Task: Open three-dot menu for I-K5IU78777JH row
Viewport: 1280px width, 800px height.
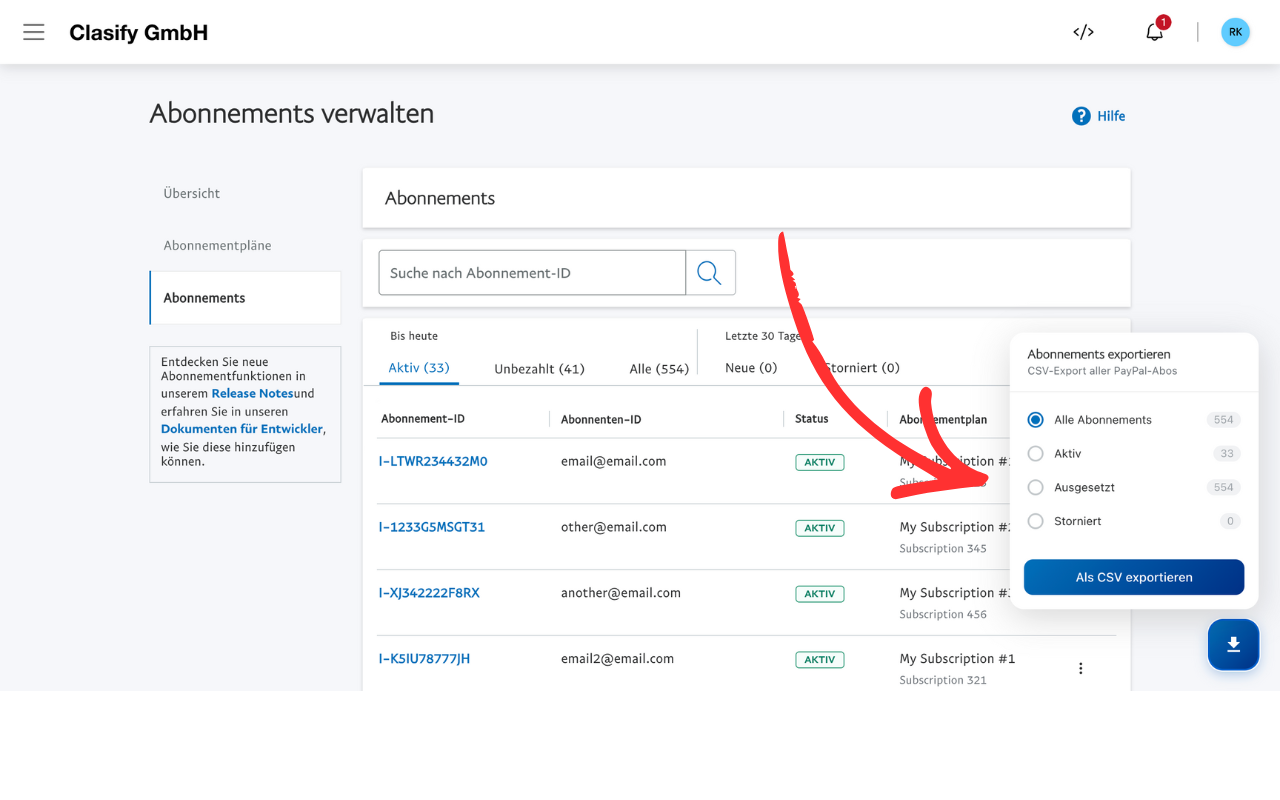Action: pyautogui.click(x=1080, y=668)
